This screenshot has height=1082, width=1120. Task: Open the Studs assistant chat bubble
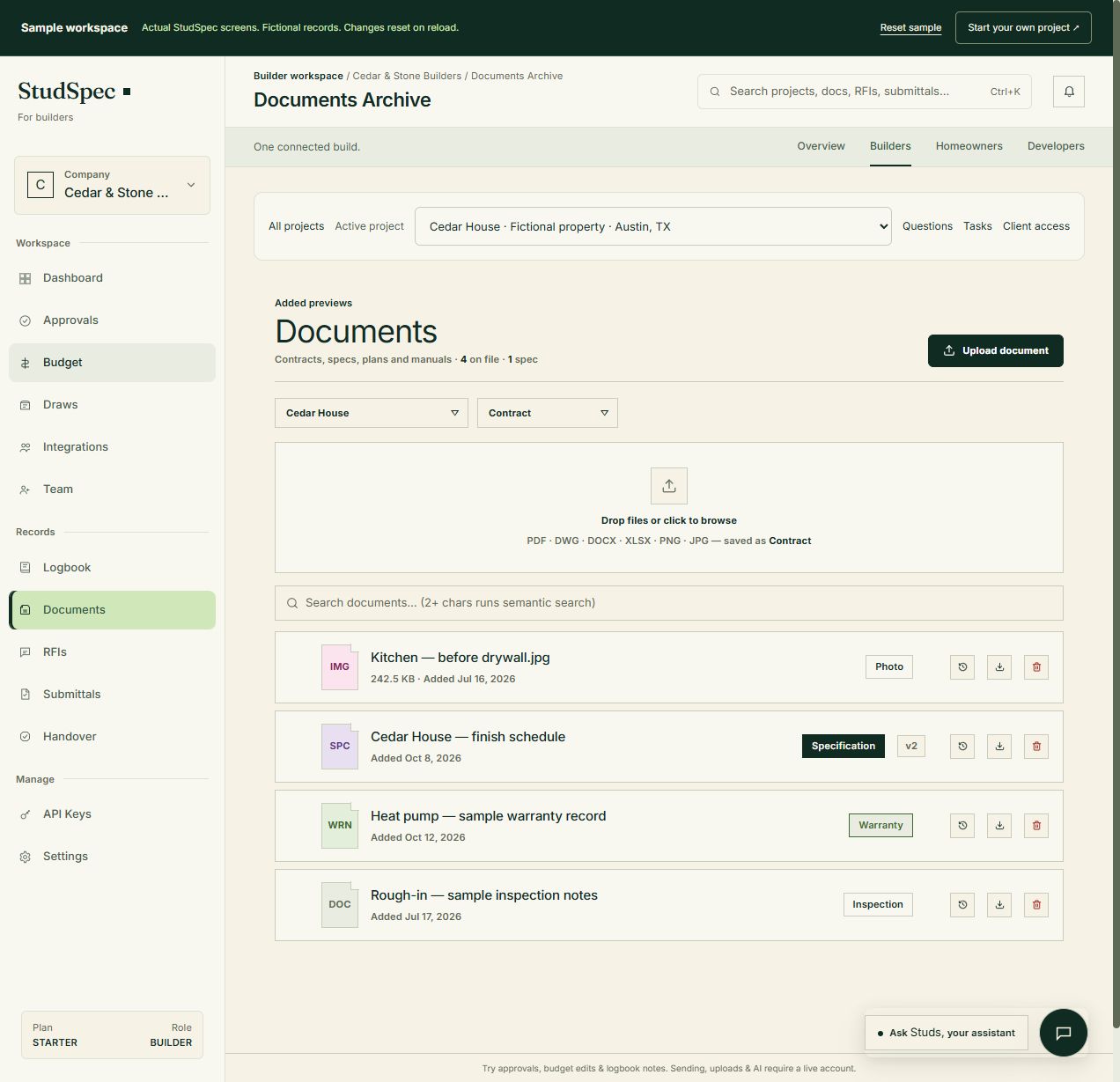(1064, 1033)
